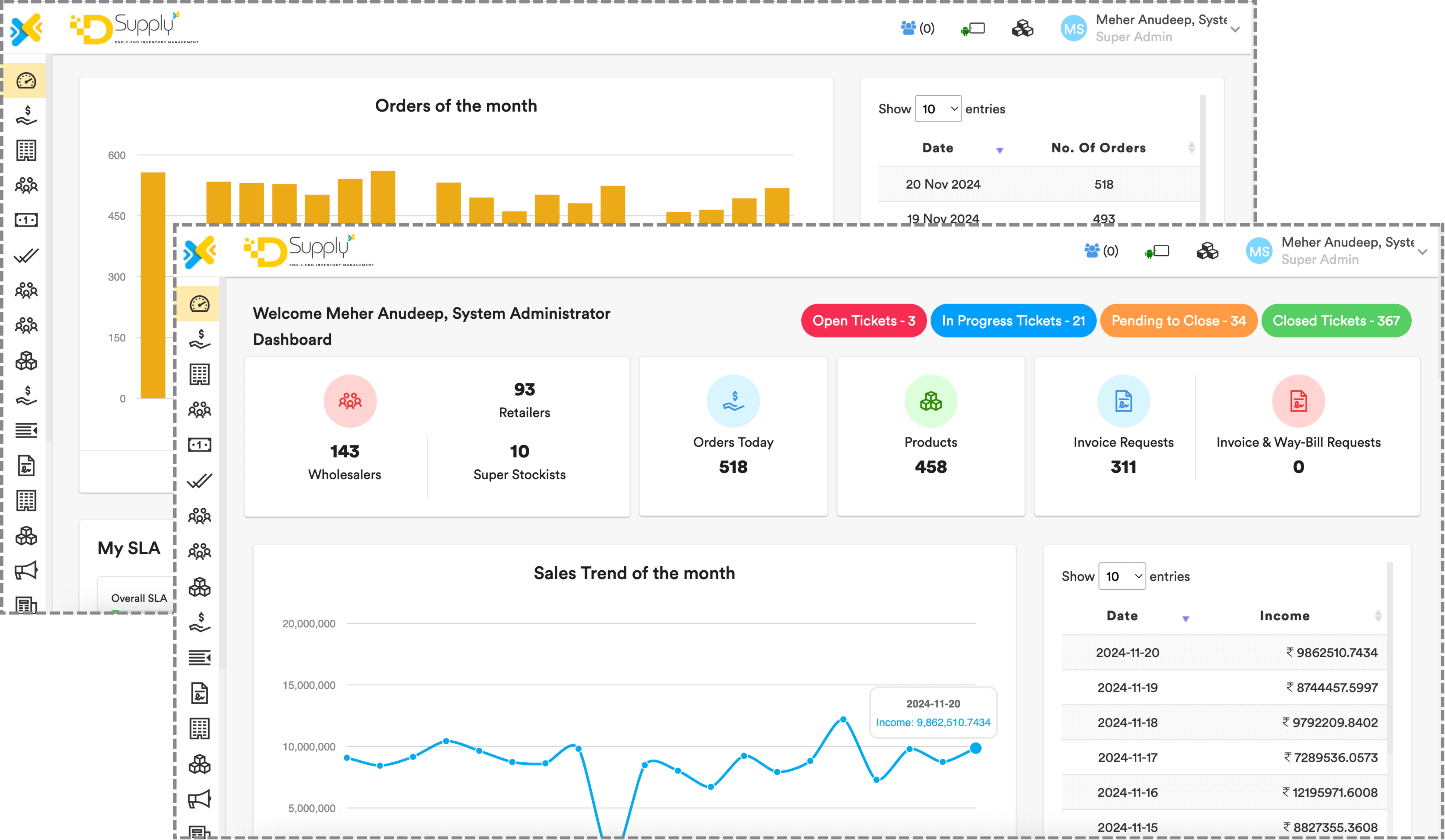Click Open Tickets - 3 badge

[864, 321]
